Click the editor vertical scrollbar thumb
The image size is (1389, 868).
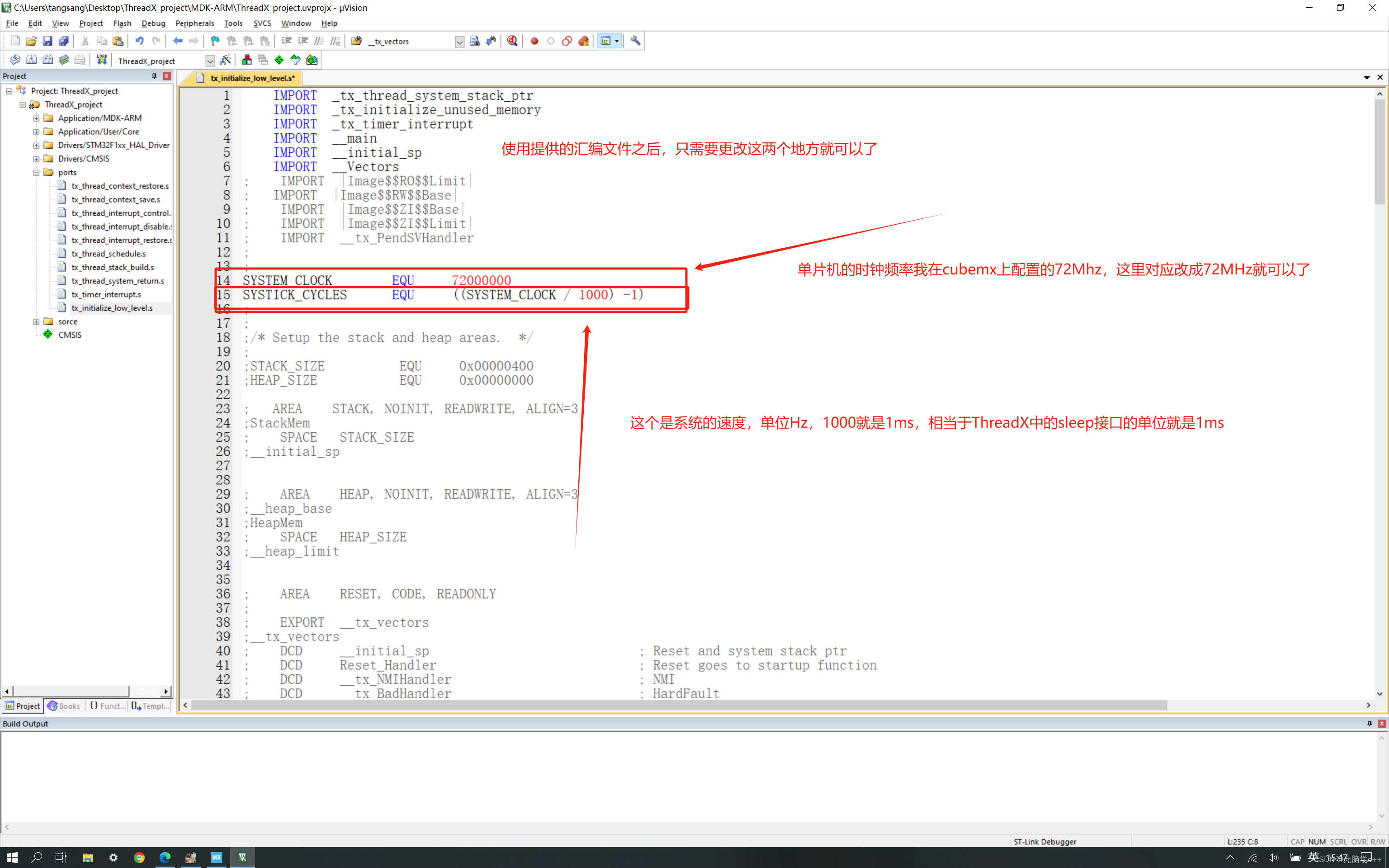pyautogui.click(x=1379, y=152)
